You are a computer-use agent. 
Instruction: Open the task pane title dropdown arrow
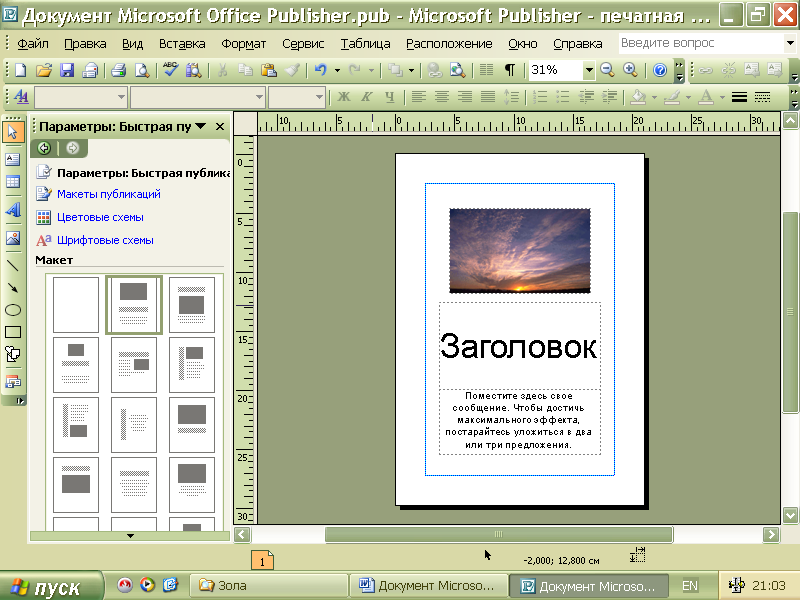point(201,126)
